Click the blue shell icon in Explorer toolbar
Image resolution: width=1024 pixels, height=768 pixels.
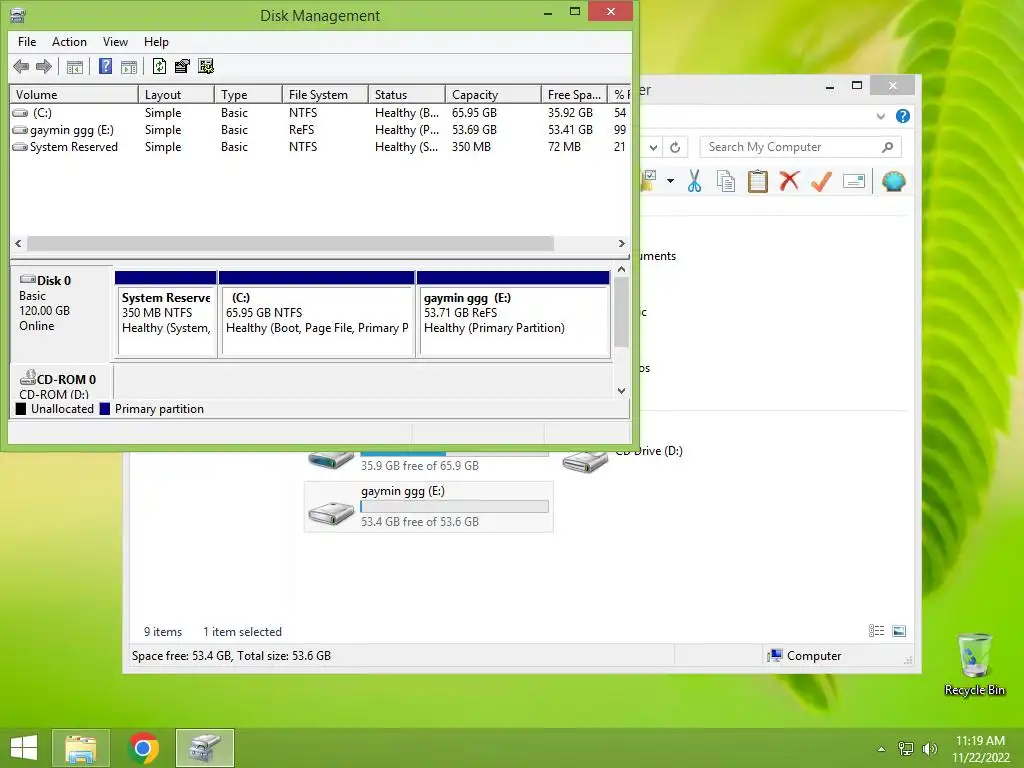click(893, 181)
